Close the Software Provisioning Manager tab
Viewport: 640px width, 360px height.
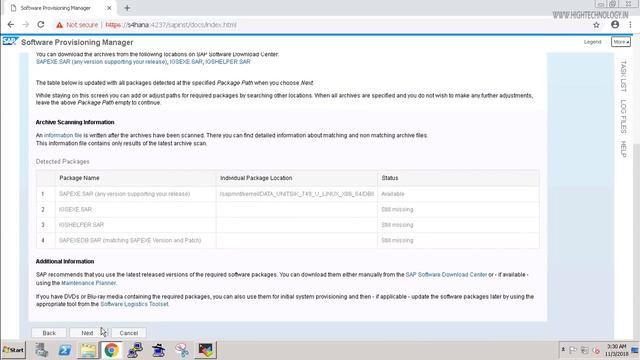point(109,8)
